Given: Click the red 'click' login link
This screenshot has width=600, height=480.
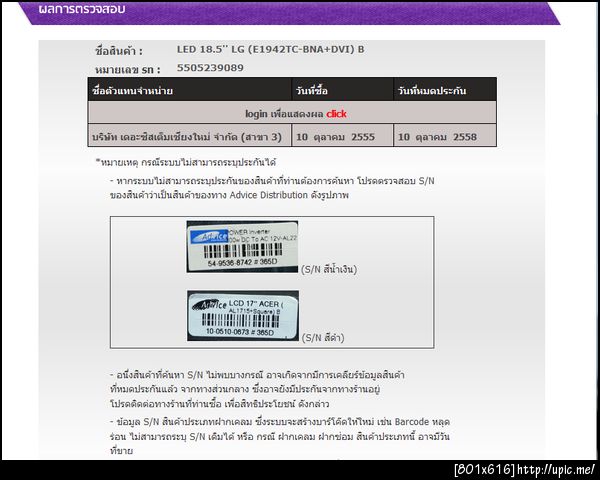Looking at the screenshot, I should [x=336, y=114].
